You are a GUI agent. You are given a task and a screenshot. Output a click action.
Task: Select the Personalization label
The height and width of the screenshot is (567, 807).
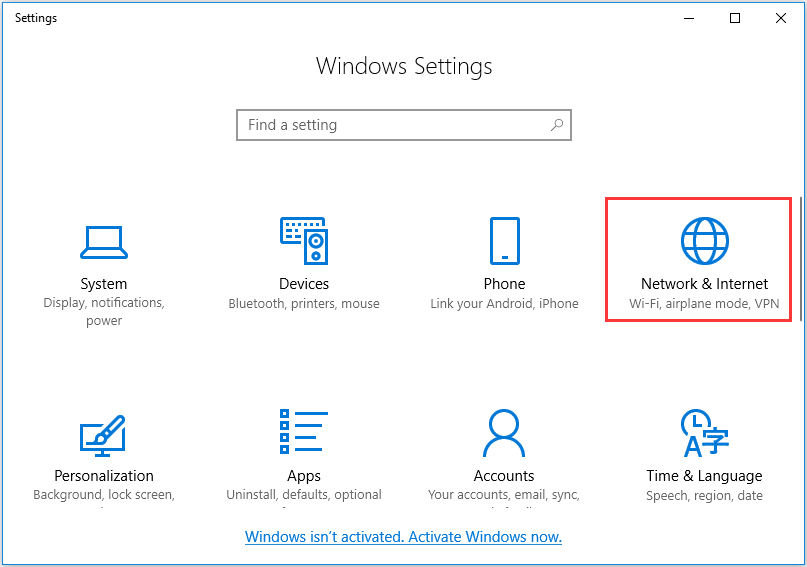(104, 476)
